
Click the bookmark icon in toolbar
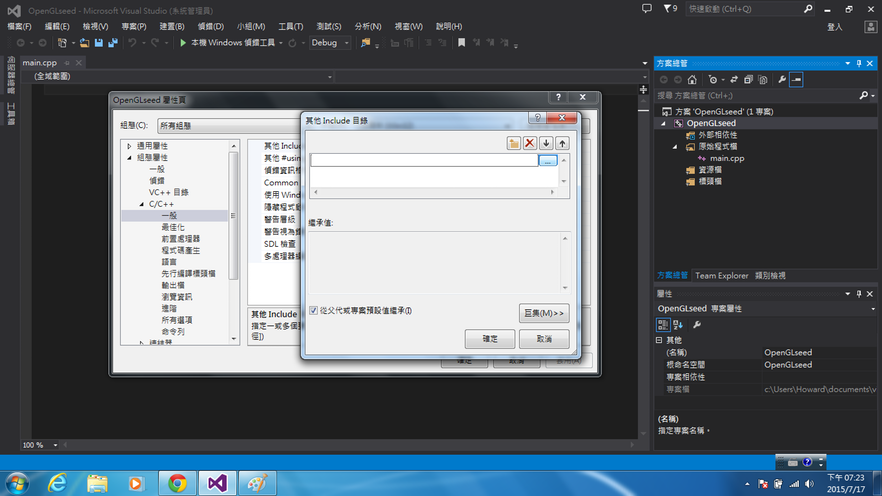point(461,43)
